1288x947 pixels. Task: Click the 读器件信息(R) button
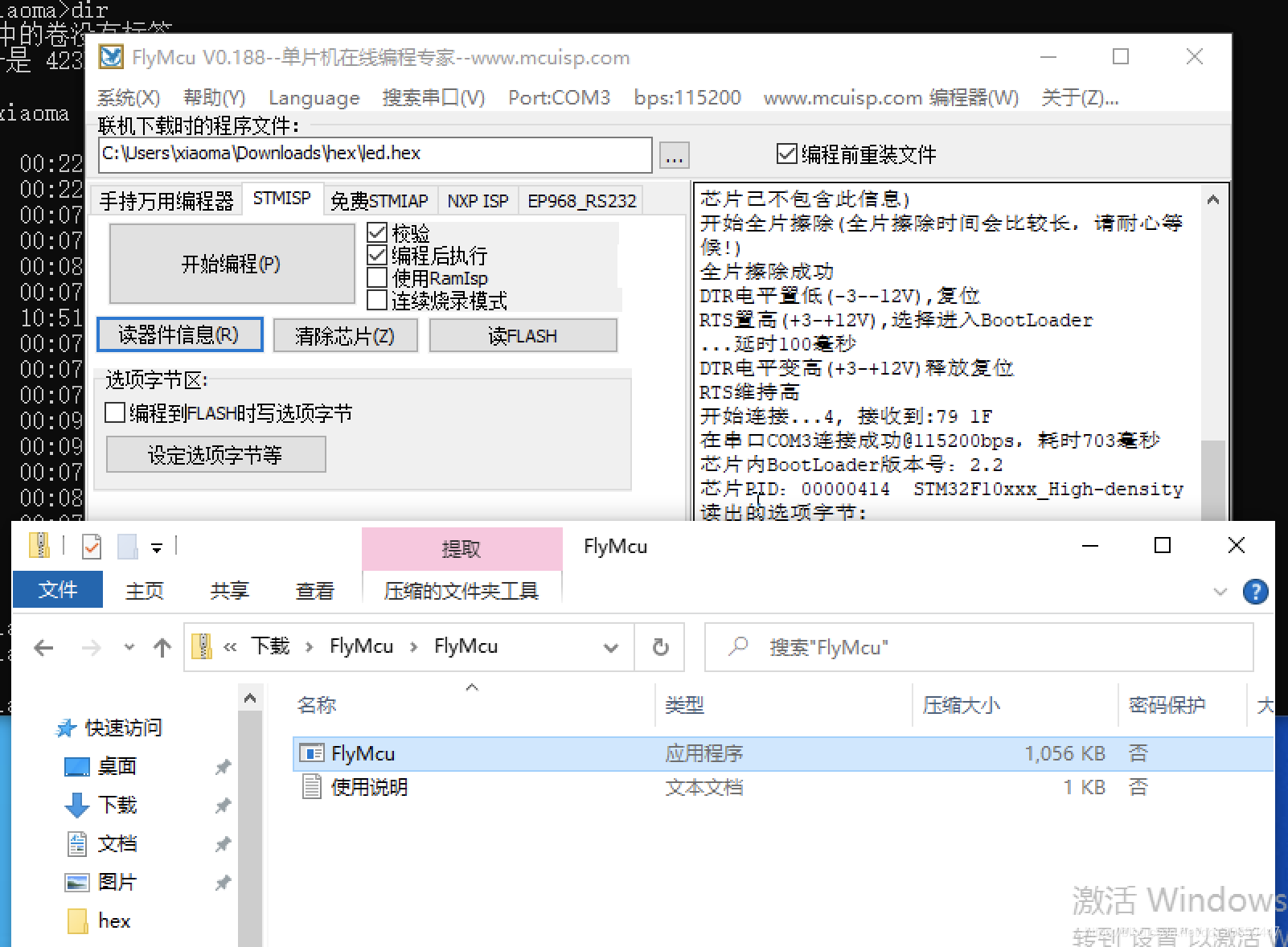tap(179, 335)
